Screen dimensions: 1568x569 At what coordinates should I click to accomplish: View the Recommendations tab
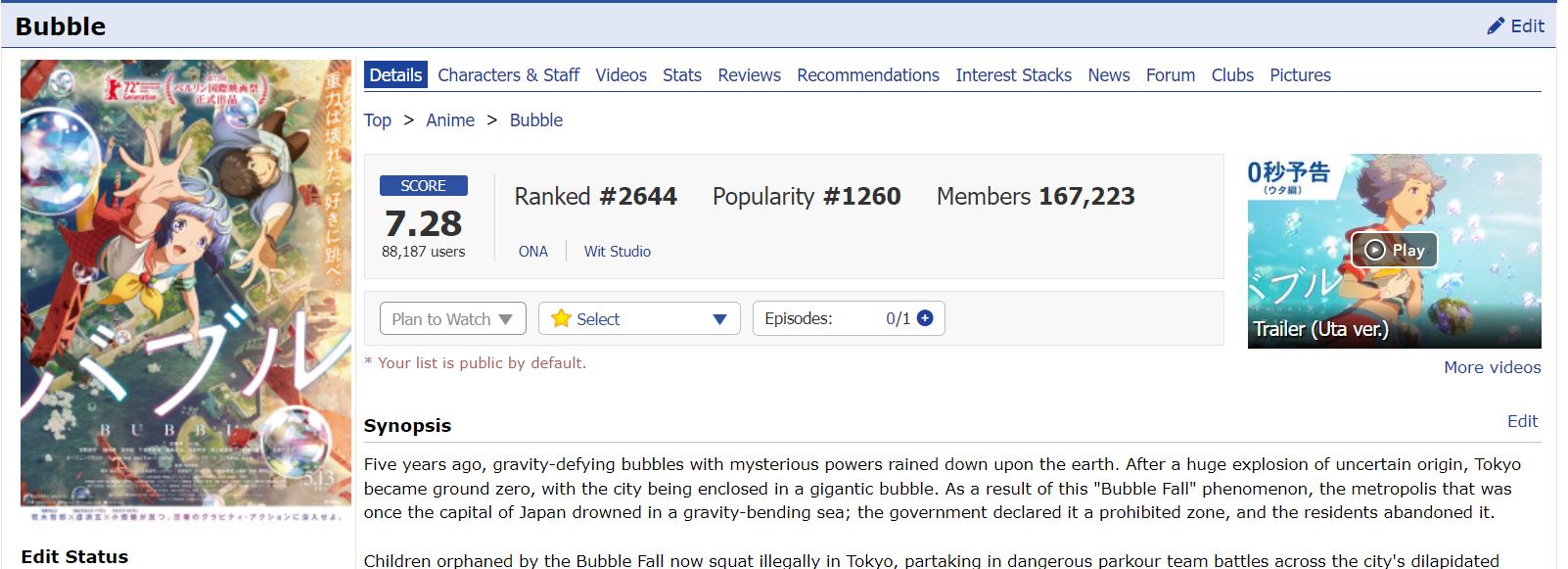pyautogui.click(x=867, y=75)
